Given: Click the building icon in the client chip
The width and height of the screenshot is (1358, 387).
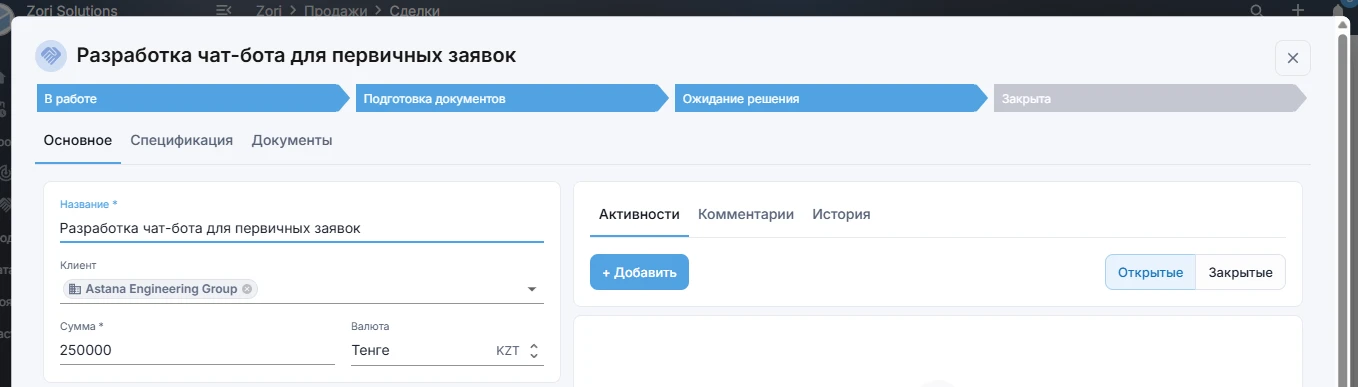Looking at the screenshot, I should (x=75, y=289).
